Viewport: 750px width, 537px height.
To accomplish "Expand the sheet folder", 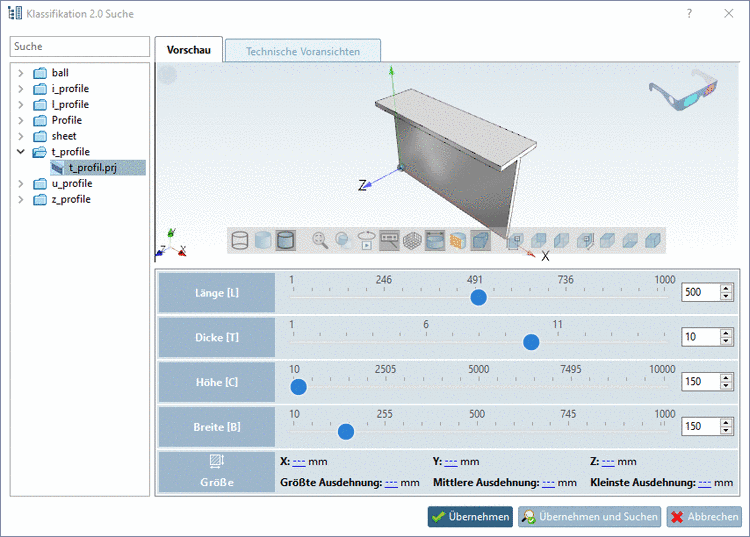I will tap(21, 136).
